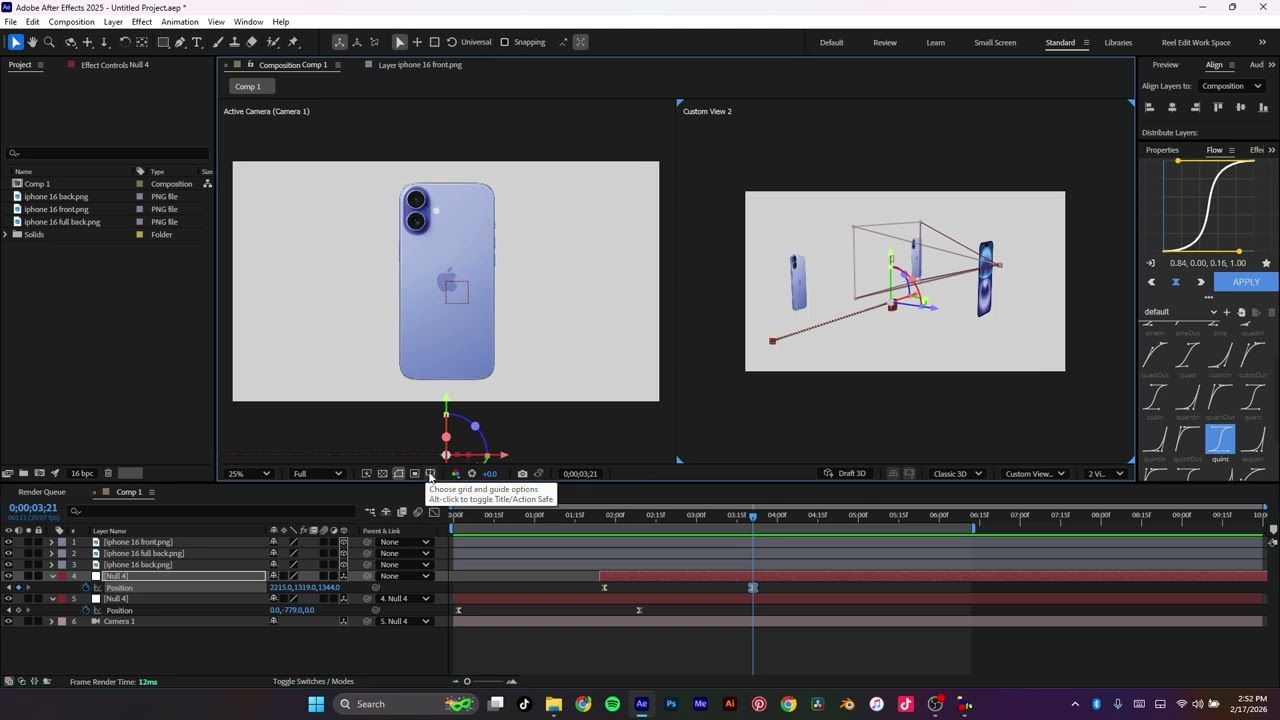Open Align Layers to Composition dropdown
Viewport: 1280px width, 720px height.
[x=1231, y=86]
